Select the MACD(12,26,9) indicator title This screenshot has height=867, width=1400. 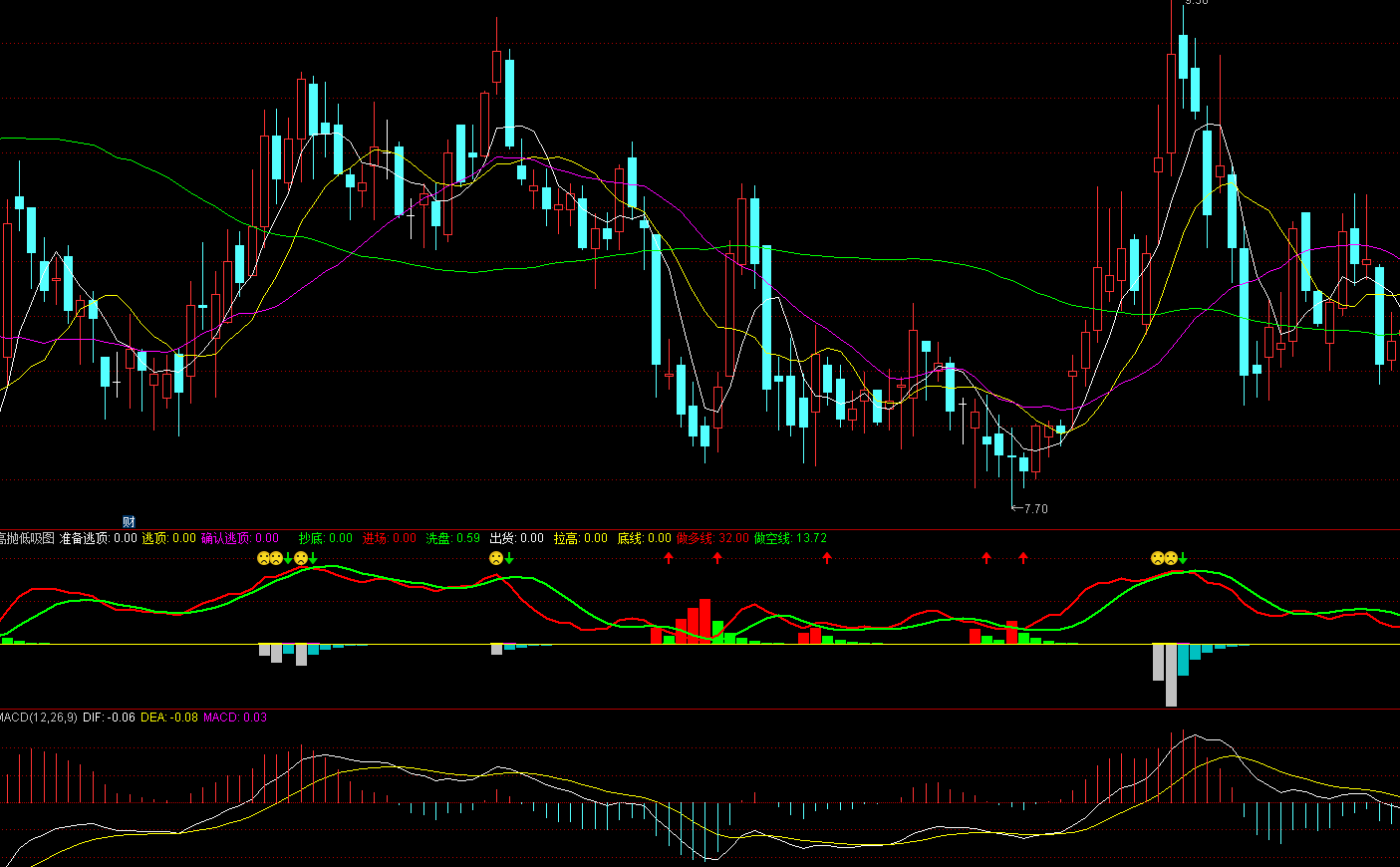pyautogui.click(x=38, y=718)
